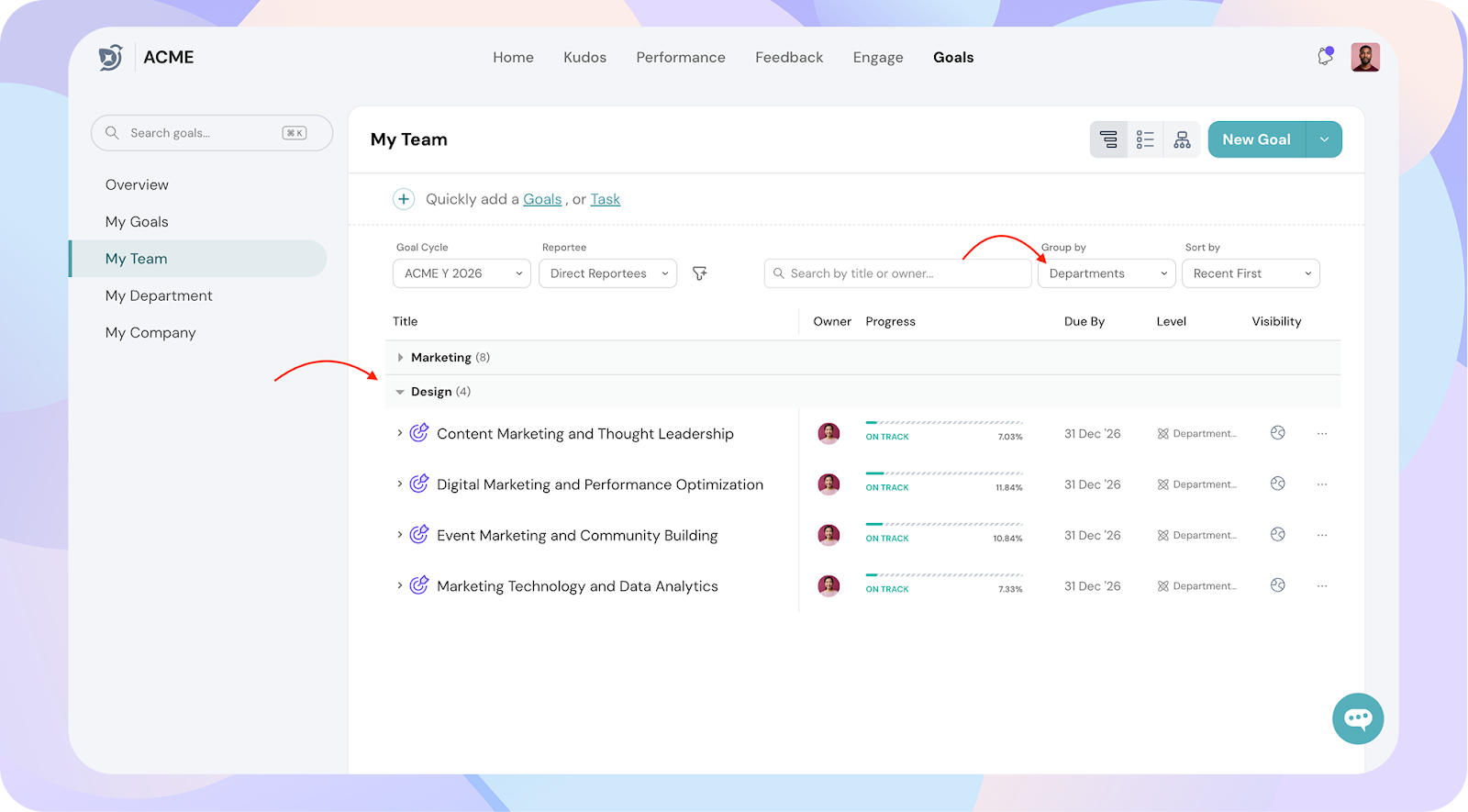Open the Goals tab

(953, 57)
